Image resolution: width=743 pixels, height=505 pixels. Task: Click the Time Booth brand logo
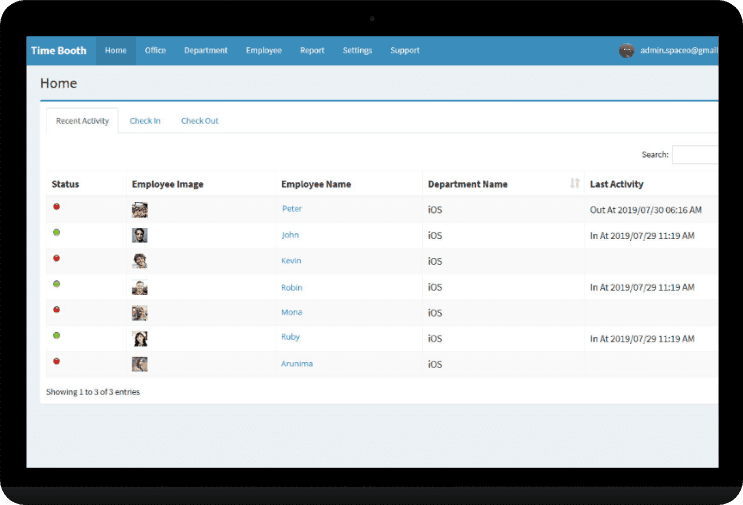[x=59, y=51]
